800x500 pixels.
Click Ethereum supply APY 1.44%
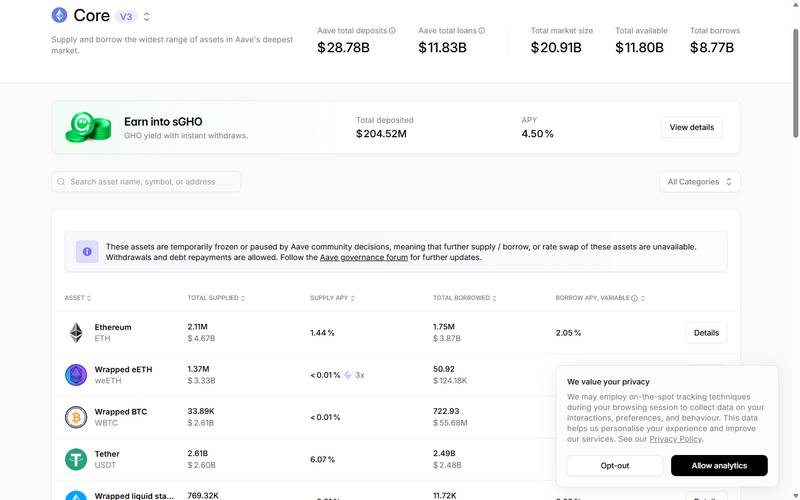tap(322, 333)
